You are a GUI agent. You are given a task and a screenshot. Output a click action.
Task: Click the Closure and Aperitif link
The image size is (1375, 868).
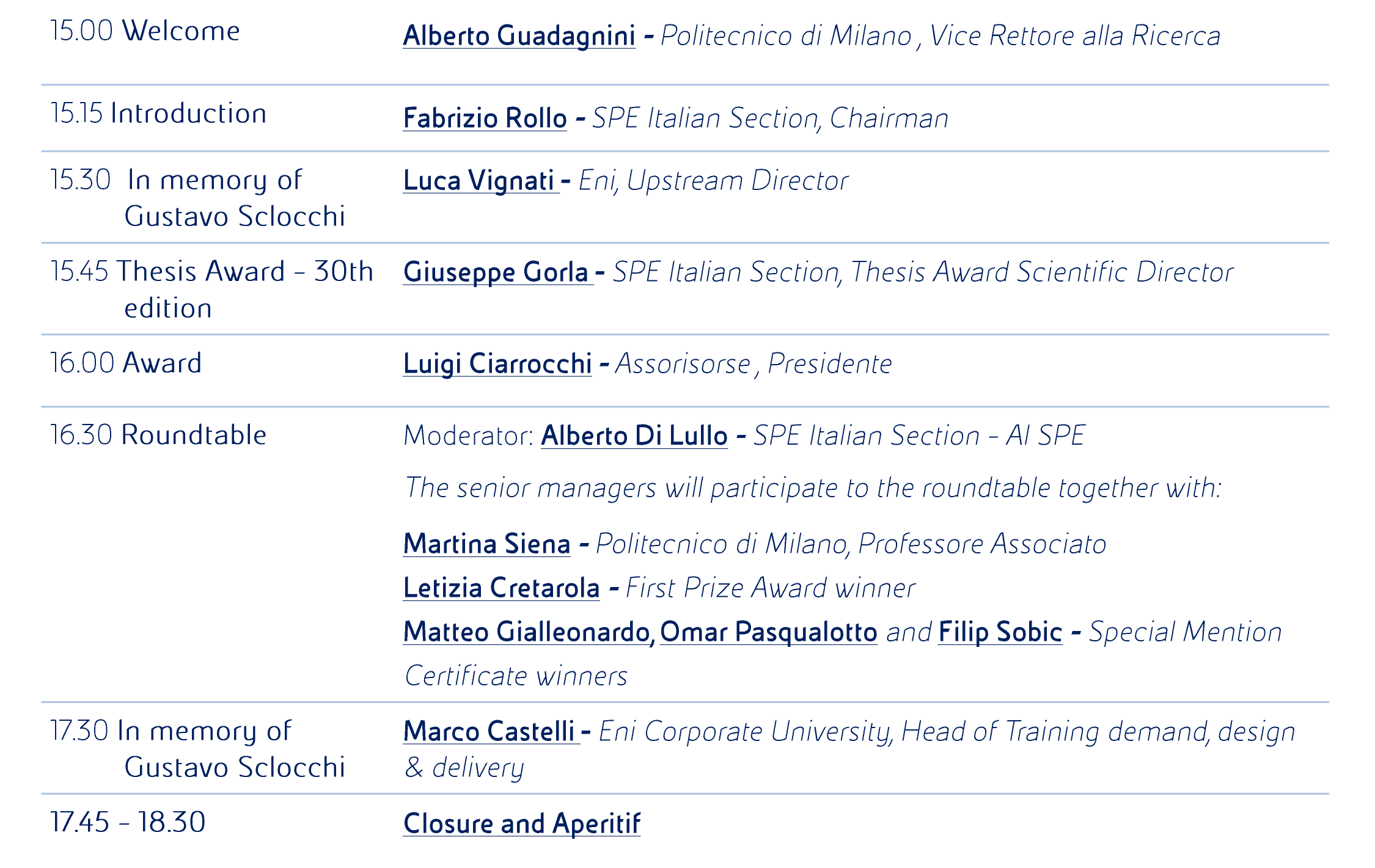coord(521,823)
